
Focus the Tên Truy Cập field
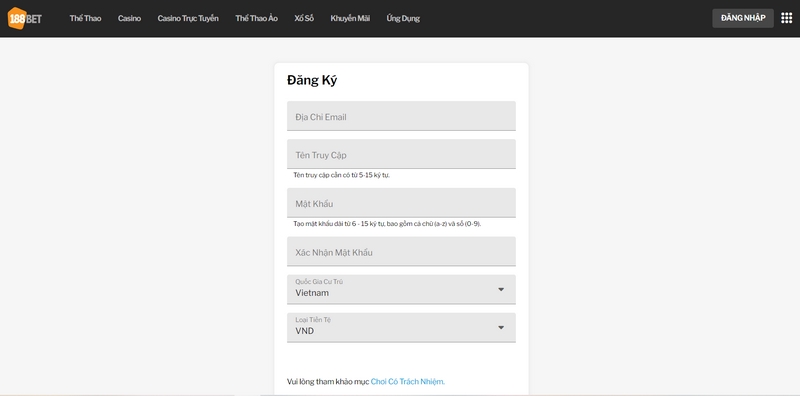(x=401, y=154)
